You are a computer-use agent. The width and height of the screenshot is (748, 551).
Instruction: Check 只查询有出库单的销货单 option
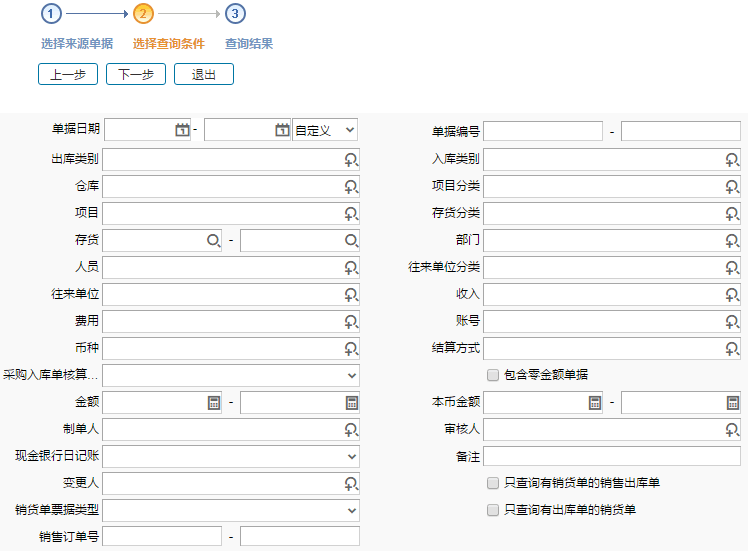[493, 510]
